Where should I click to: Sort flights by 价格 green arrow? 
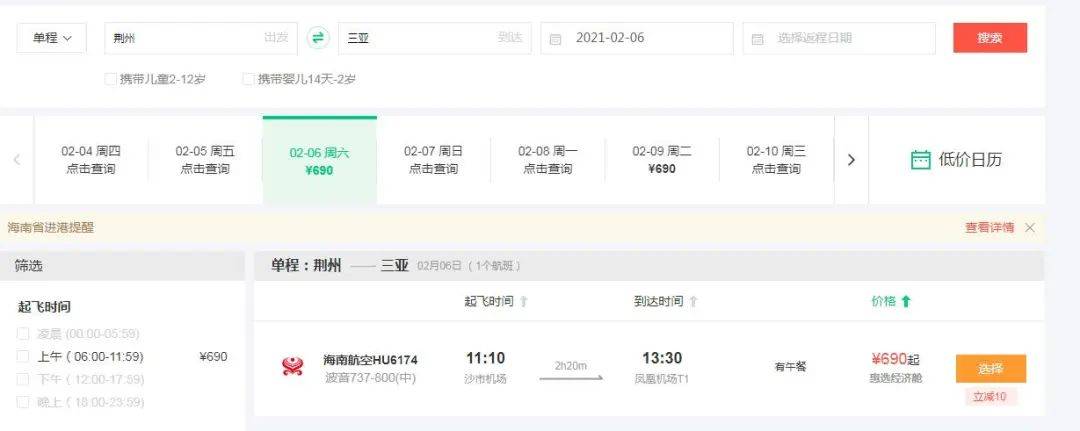906,302
